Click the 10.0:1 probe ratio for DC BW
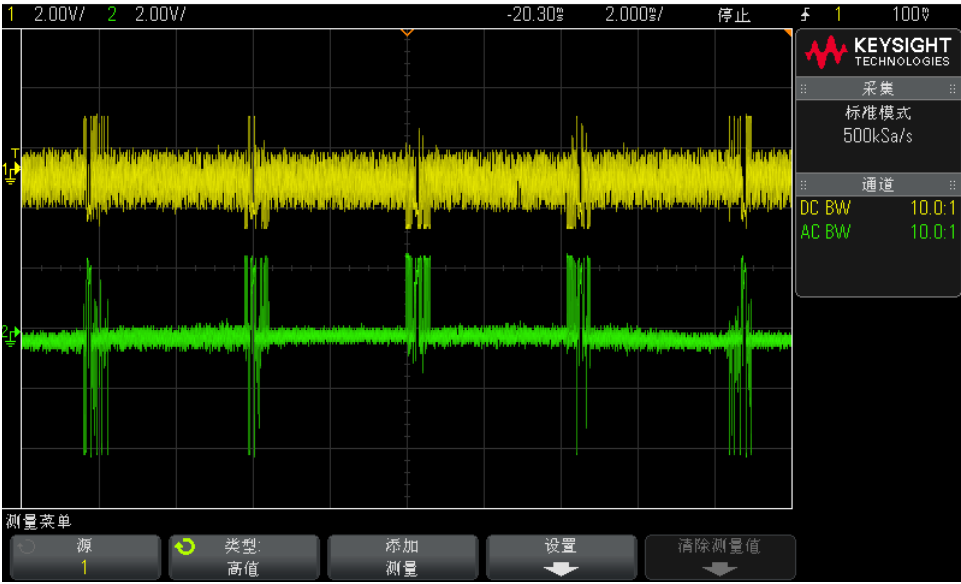 (933, 208)
